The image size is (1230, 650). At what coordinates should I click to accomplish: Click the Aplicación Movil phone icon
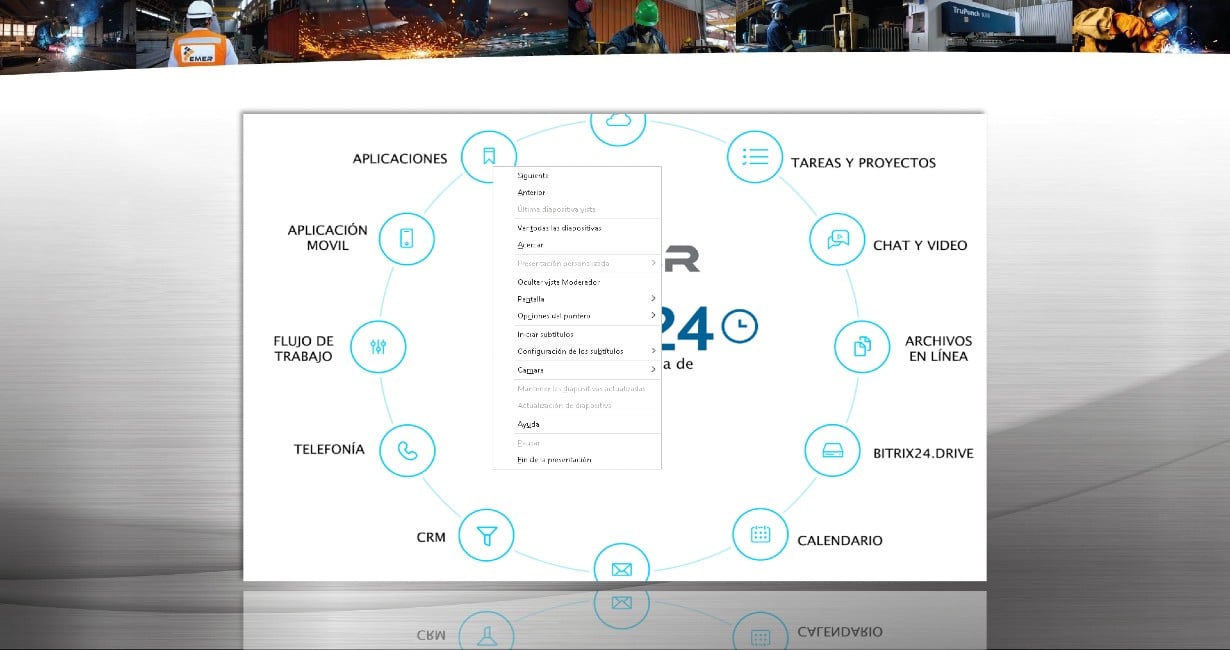[407, 238]
